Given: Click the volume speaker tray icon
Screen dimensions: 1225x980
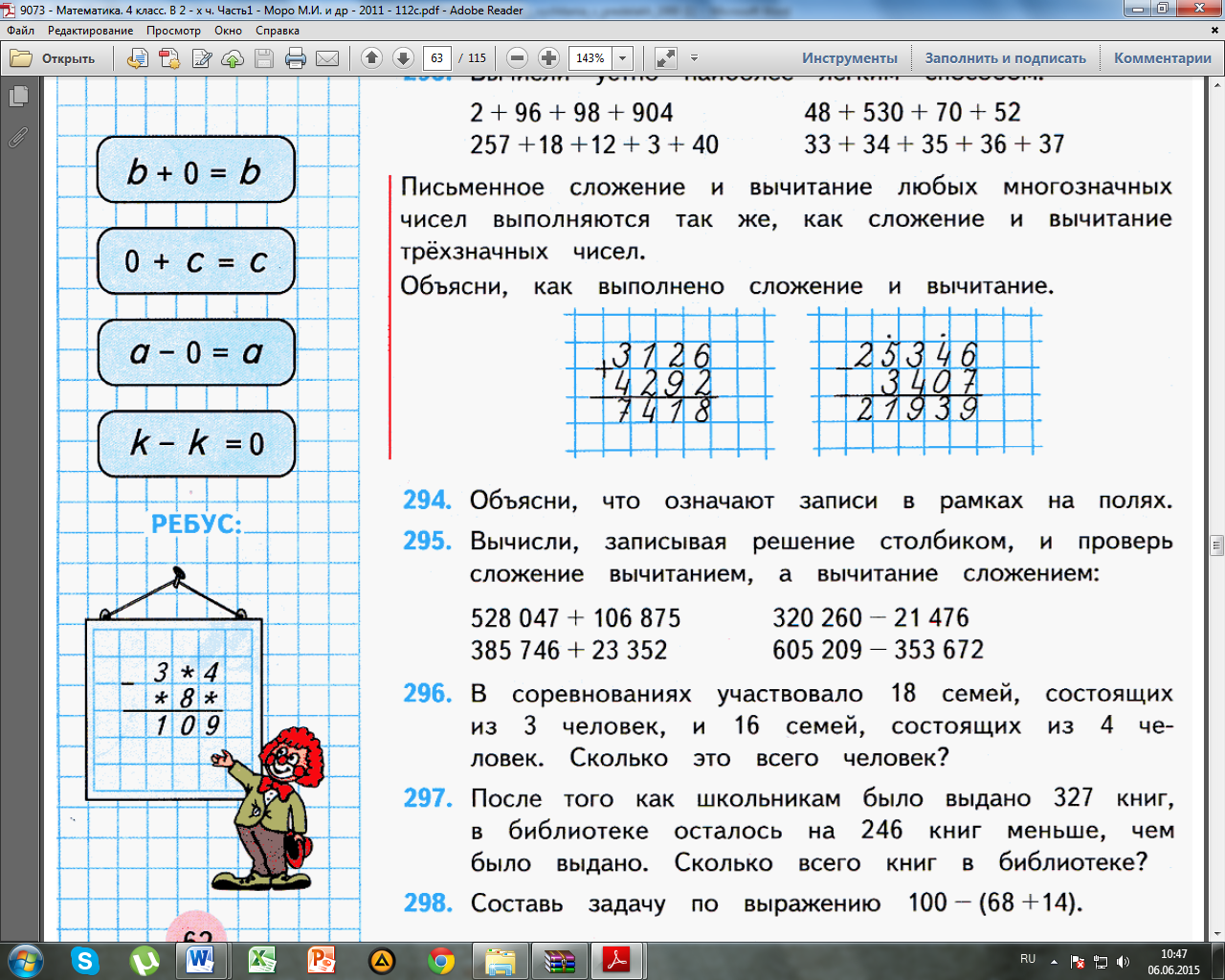Looking at the screenshot, I should 1124,962.
